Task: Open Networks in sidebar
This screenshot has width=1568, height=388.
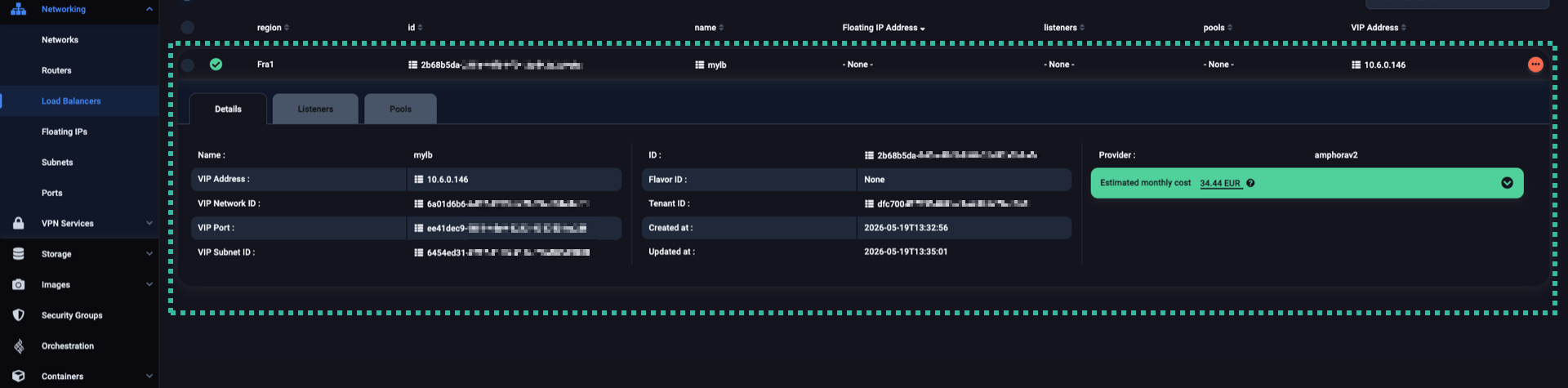Action: 60,40
